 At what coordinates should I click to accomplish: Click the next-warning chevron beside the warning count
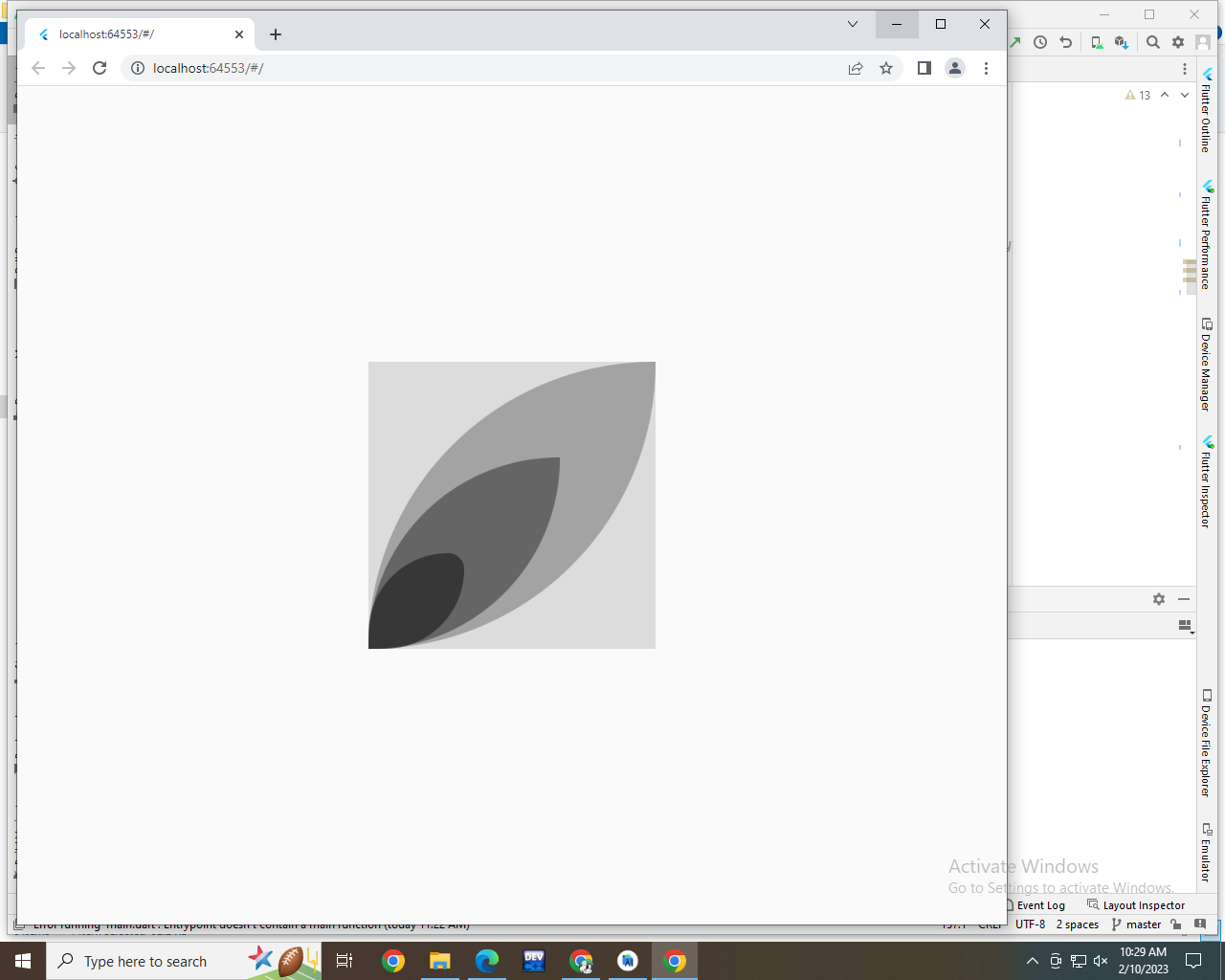1184,95
